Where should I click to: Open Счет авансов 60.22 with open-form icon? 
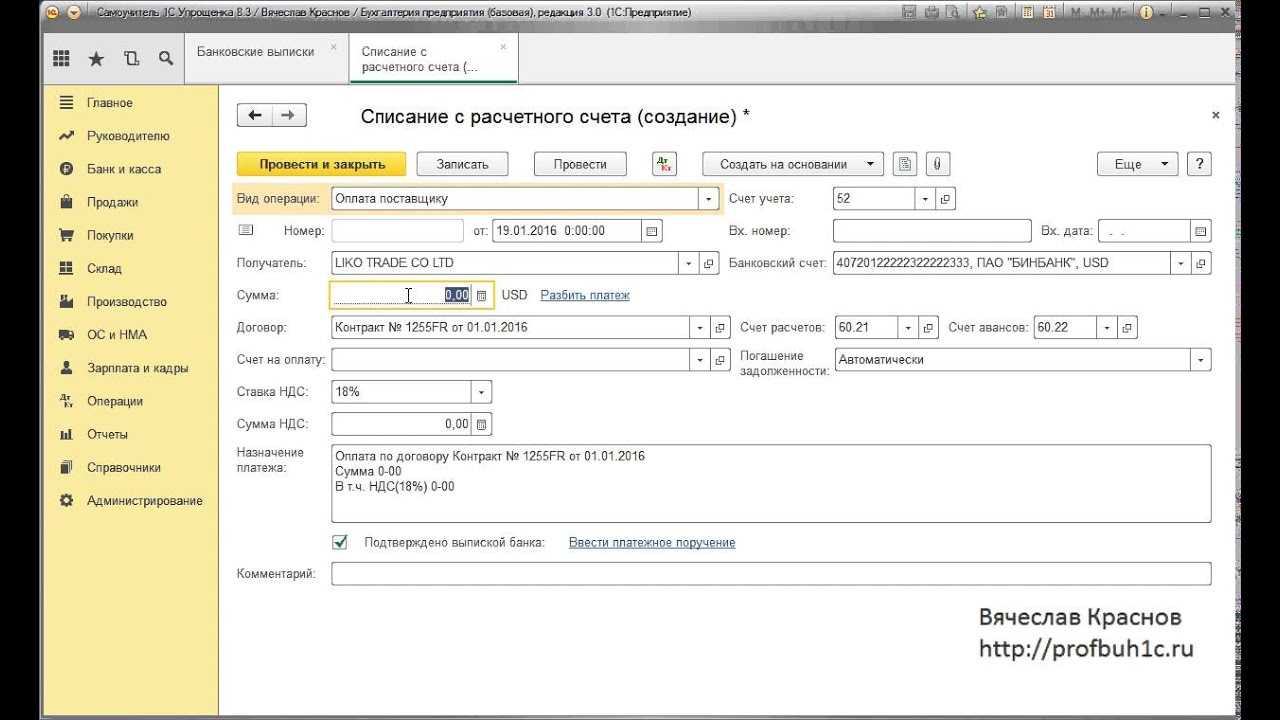(x=1127, y=327)
